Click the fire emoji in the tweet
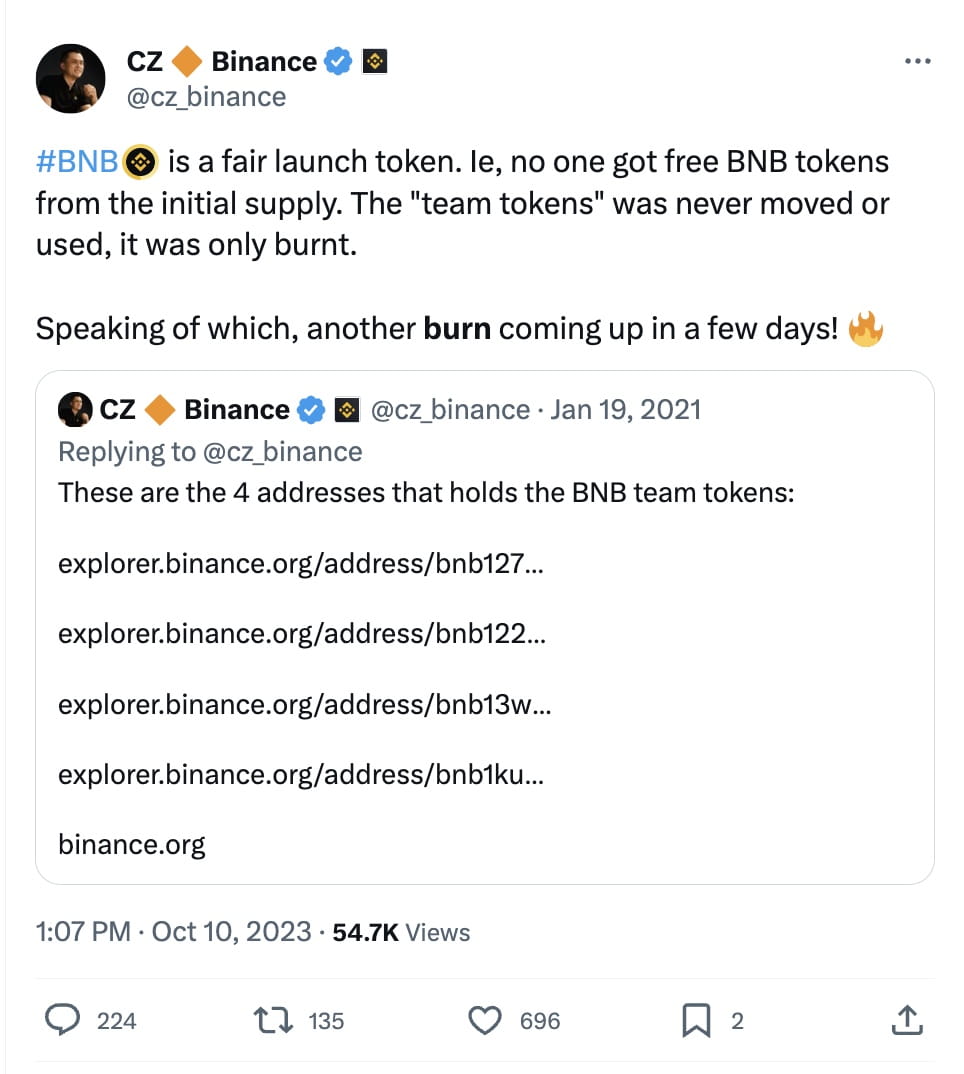Screen dimensions: 964x1074 866,327
